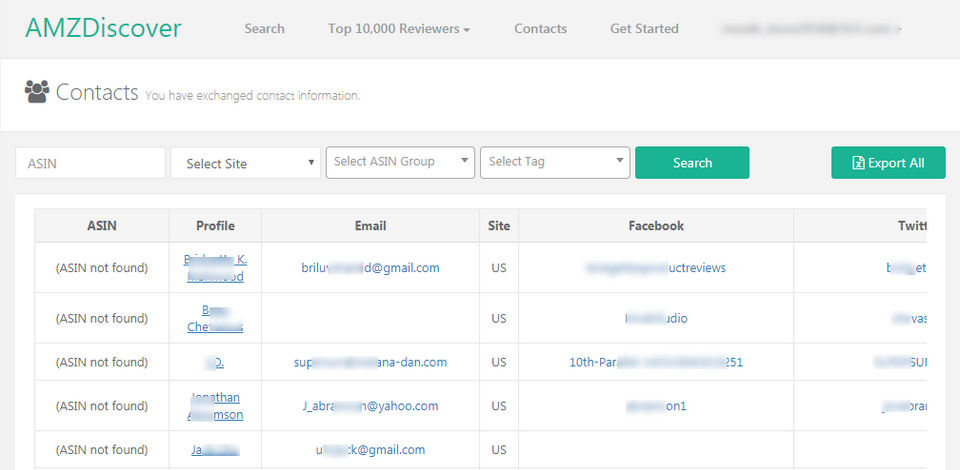The image size is (960, 470).
Task: Open the gmail.com email starting with brilu
Action: coord(370,268)
